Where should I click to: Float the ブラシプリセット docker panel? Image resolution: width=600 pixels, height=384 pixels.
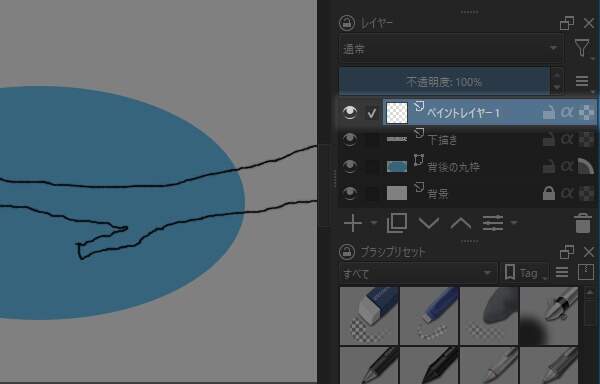pos(567,252)
